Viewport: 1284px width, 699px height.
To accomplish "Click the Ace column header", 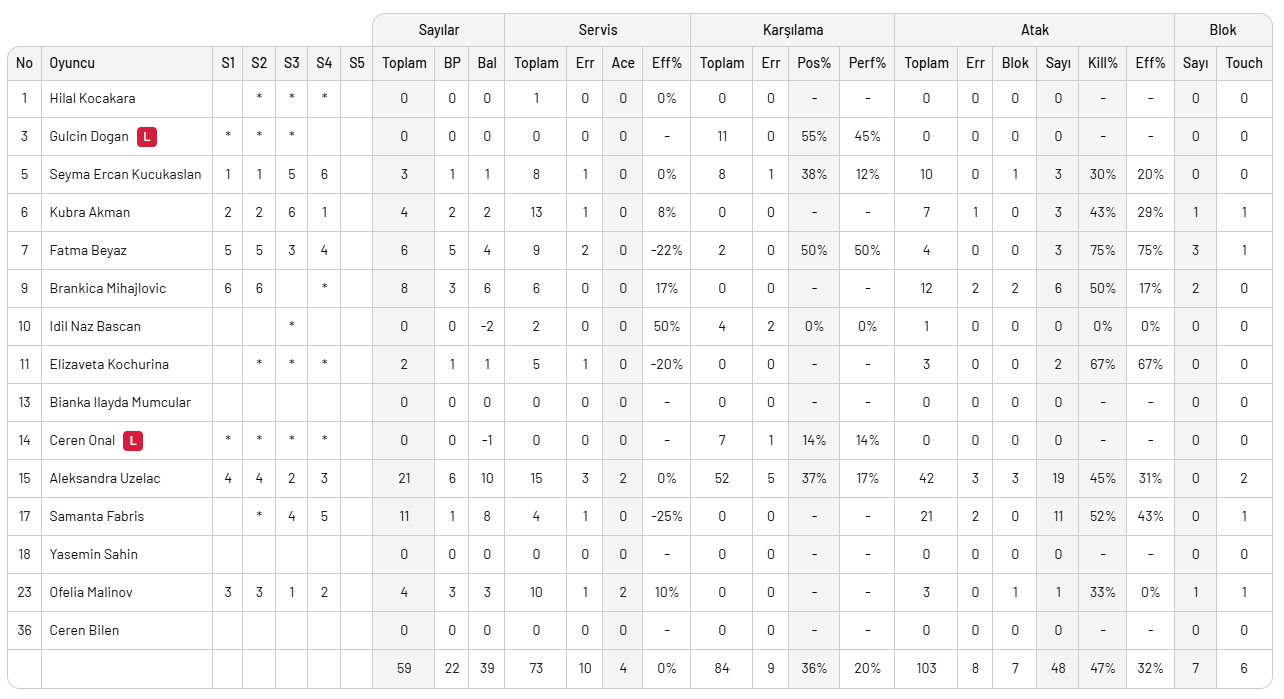I will coord(623,63).
